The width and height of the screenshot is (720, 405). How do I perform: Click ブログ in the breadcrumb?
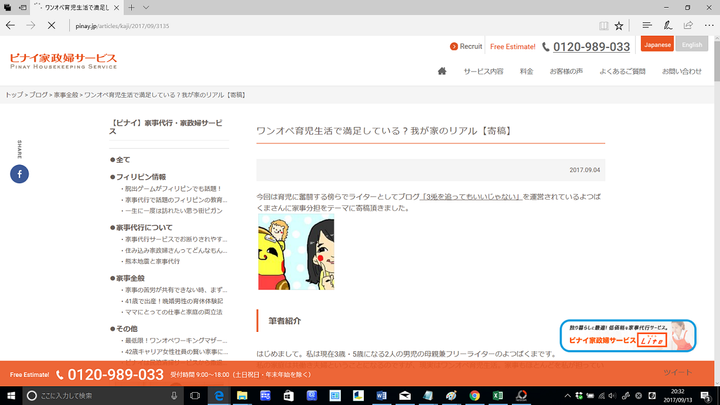coord(39,95)
